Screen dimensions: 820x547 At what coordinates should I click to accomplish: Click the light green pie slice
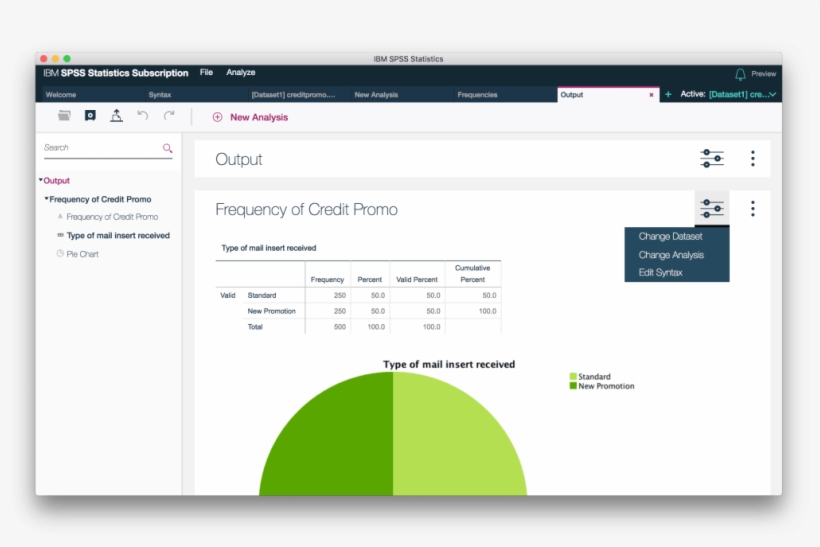click(450, 445)
